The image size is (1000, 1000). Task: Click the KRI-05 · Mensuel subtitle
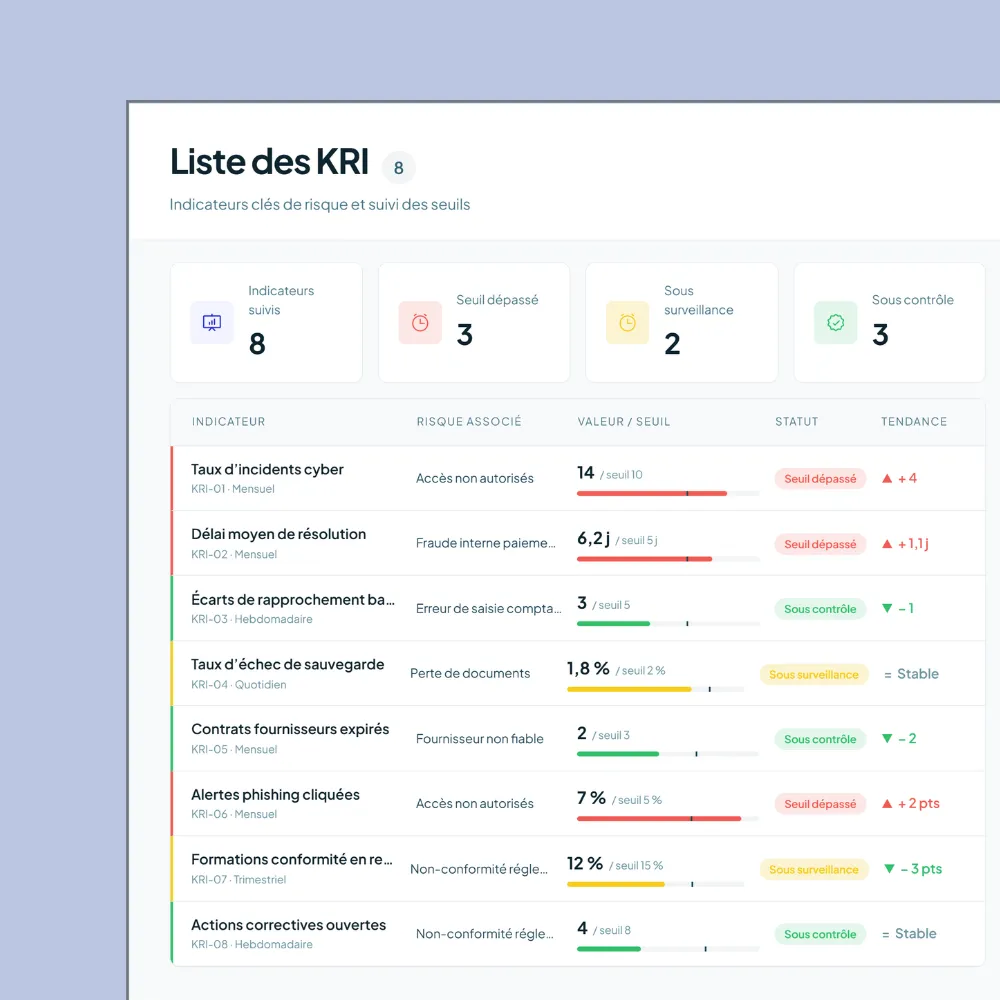coord(234,749)
